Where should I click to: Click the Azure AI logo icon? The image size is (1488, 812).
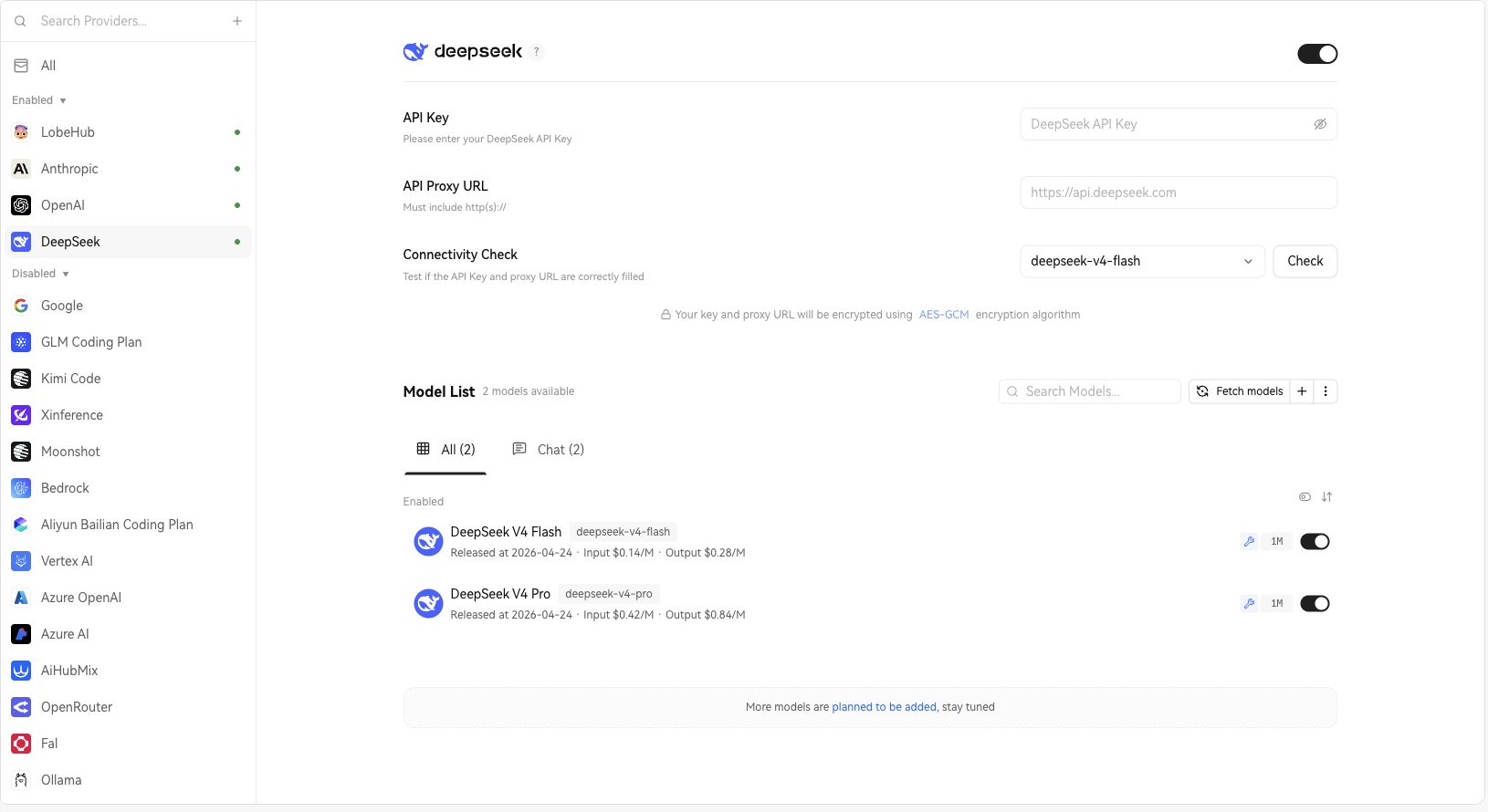pos(21,634)
